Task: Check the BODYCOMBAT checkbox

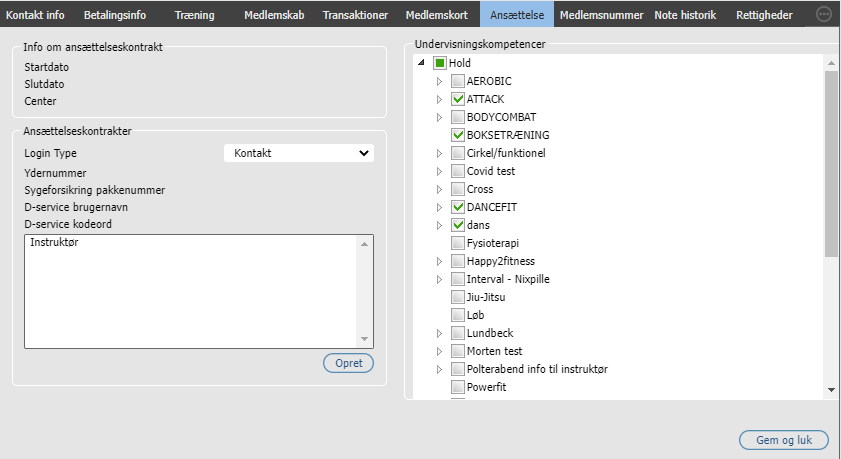Action: 458,117
